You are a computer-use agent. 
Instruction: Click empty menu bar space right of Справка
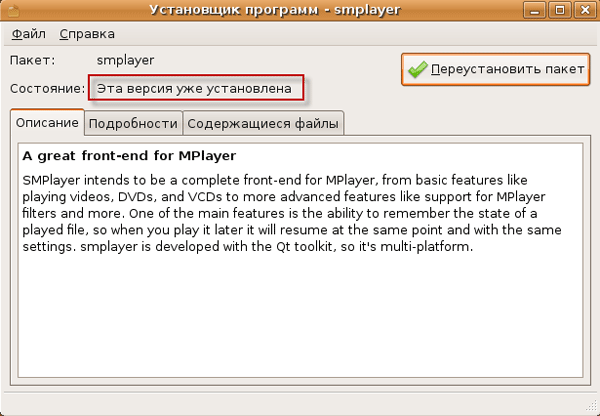pos(350,33)
